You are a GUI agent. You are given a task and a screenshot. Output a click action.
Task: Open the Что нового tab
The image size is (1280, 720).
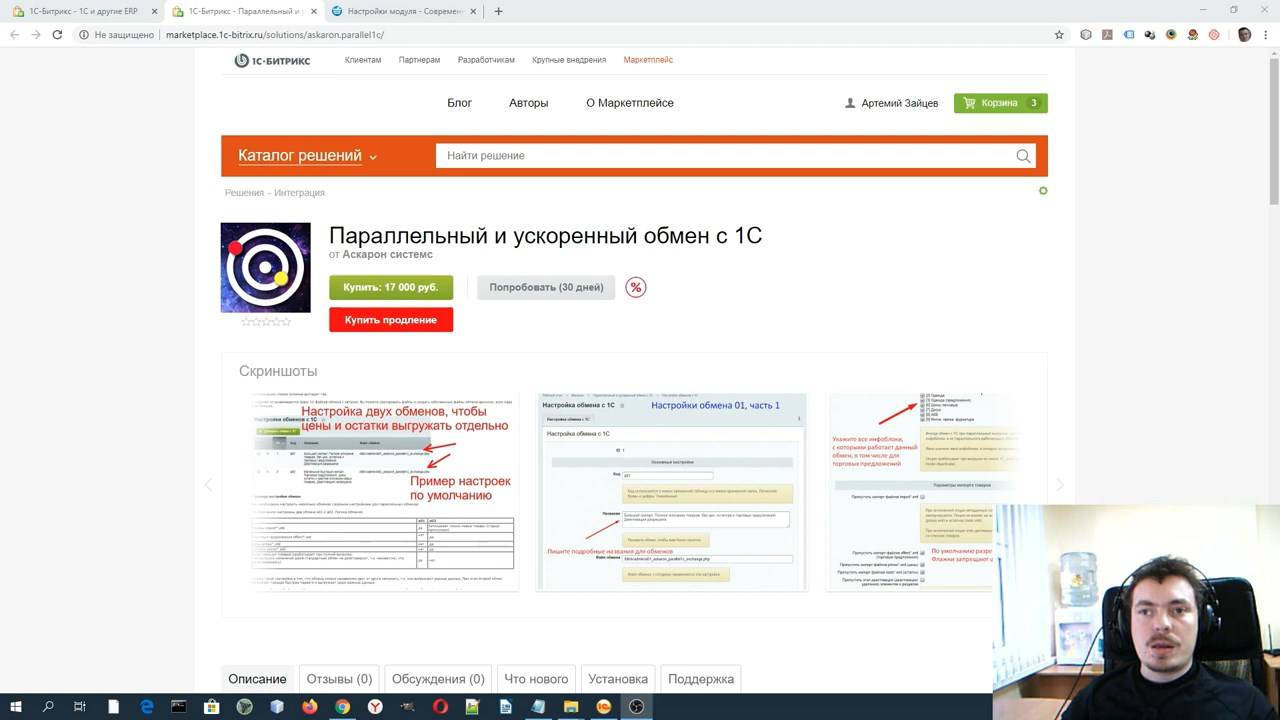[536, 679]
